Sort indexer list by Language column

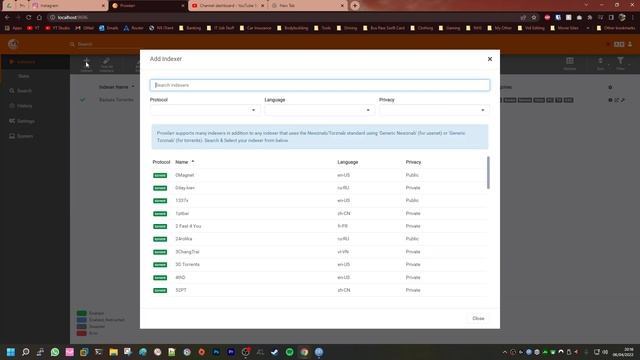tap(347, 162)
